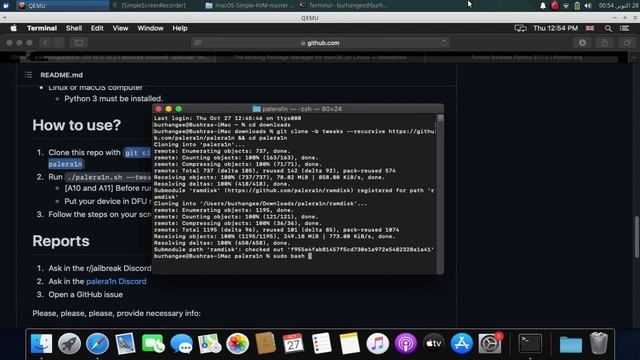Open Finder from the dock
640x360 pixels.
coord(42,343)
